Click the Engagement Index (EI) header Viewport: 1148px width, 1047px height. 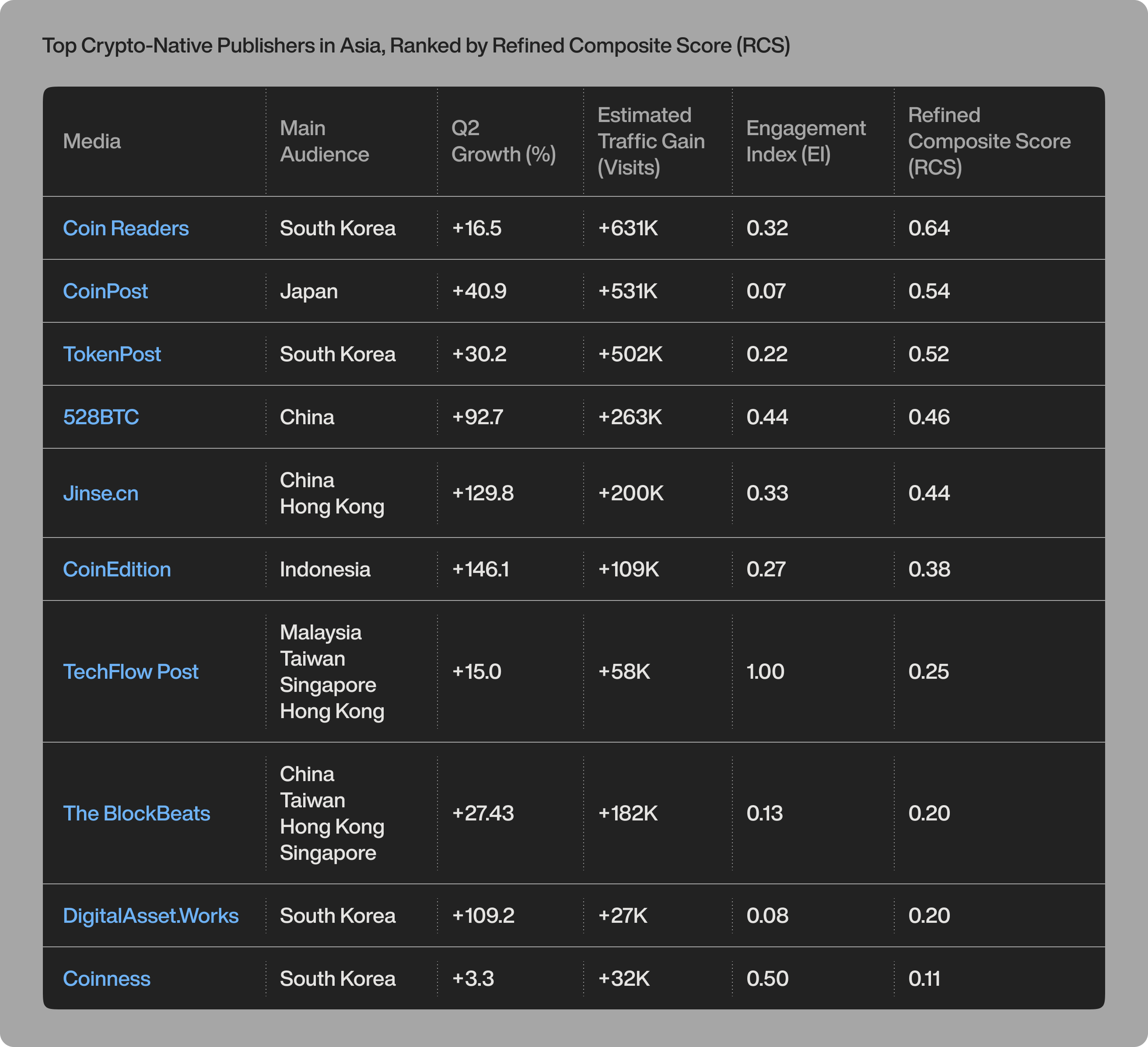pyautogui.click(x=805, y=141)
